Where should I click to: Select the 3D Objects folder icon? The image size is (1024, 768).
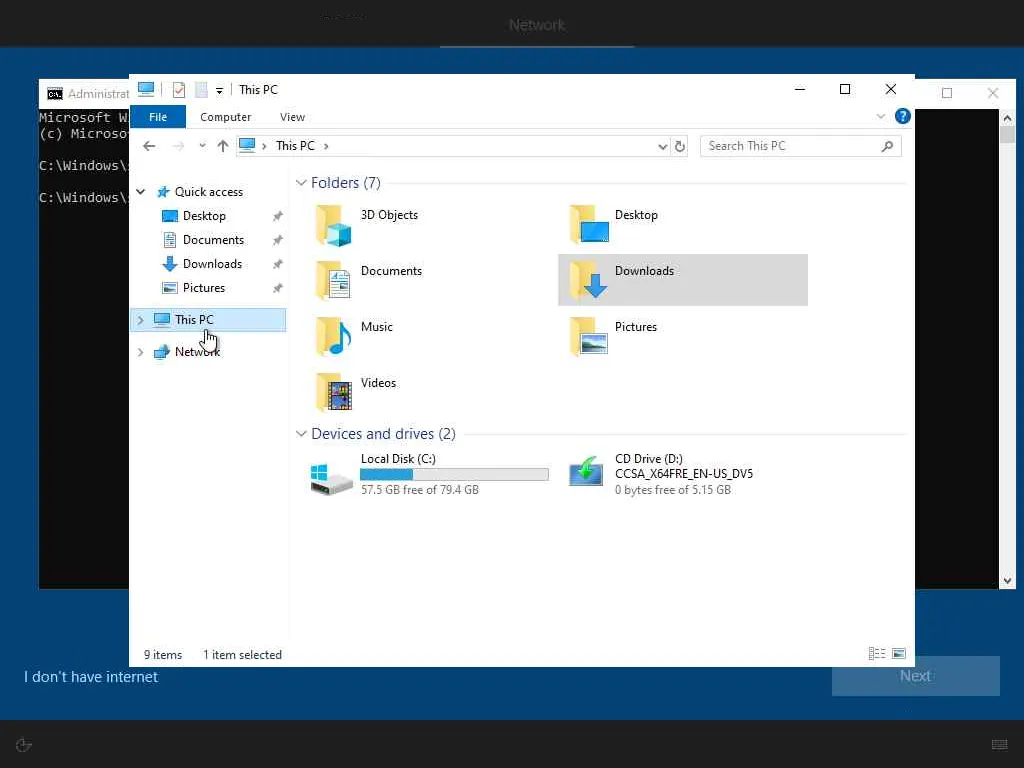334,225
